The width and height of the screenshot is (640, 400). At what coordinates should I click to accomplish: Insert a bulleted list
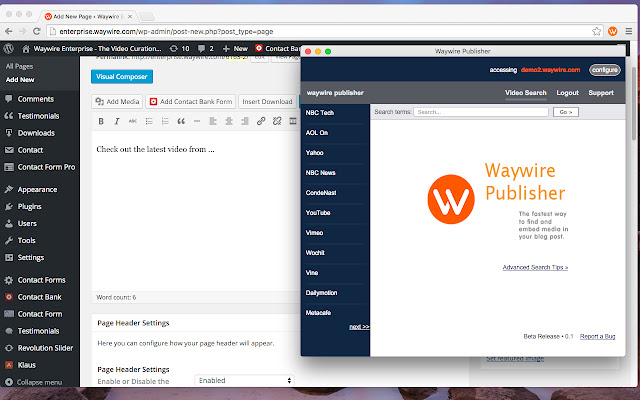pos(149,121)
